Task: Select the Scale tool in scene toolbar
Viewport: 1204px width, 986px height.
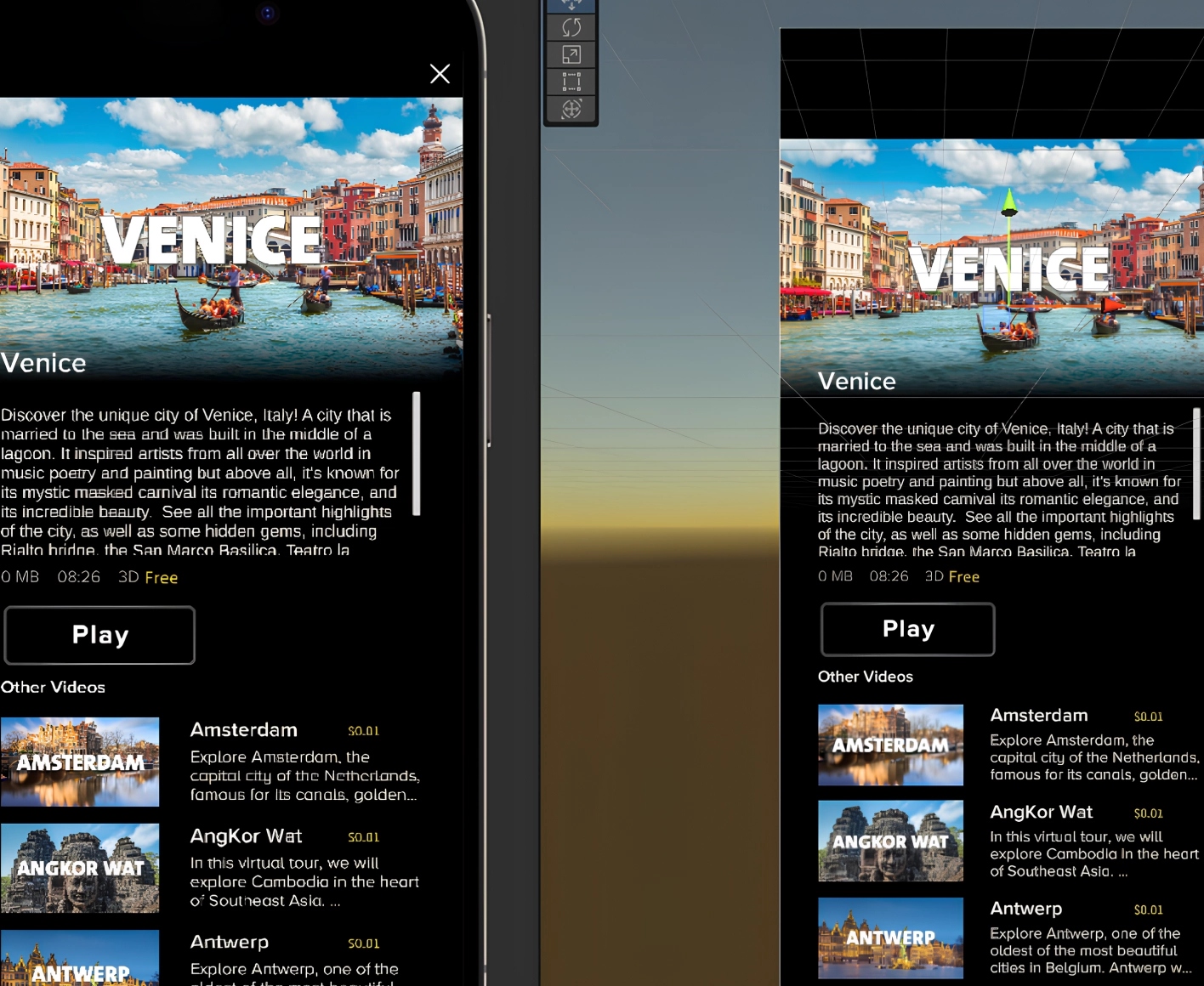Action: pos(571,55)
